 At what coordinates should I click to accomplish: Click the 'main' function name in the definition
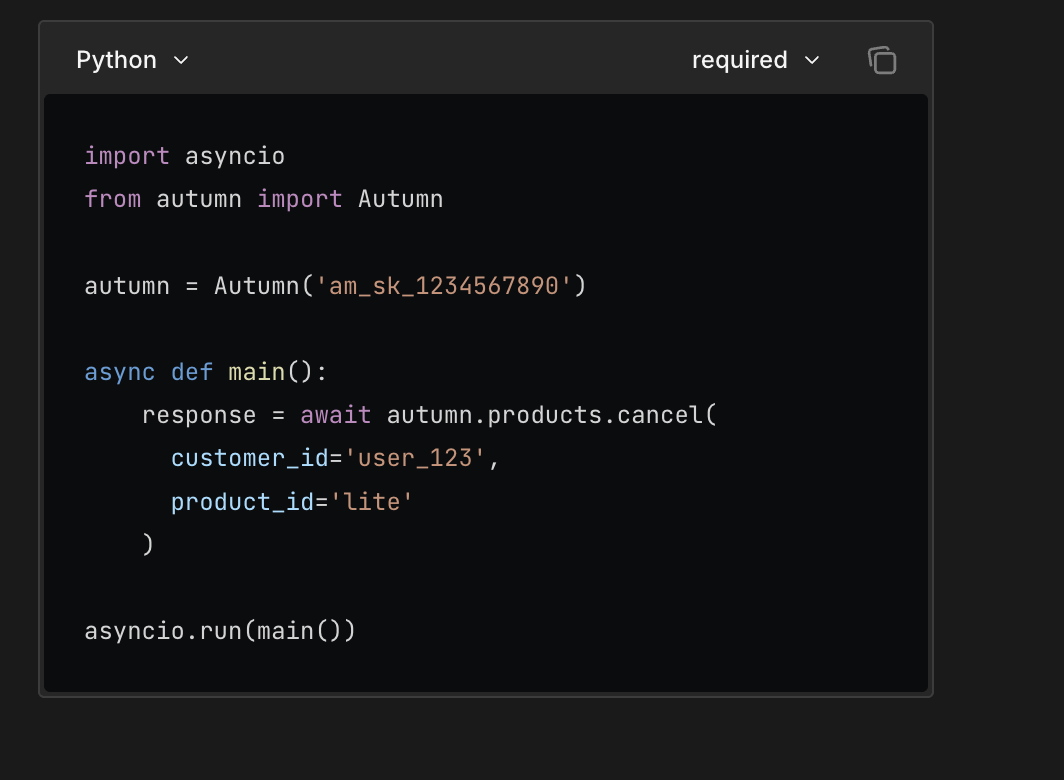[257, 372]
